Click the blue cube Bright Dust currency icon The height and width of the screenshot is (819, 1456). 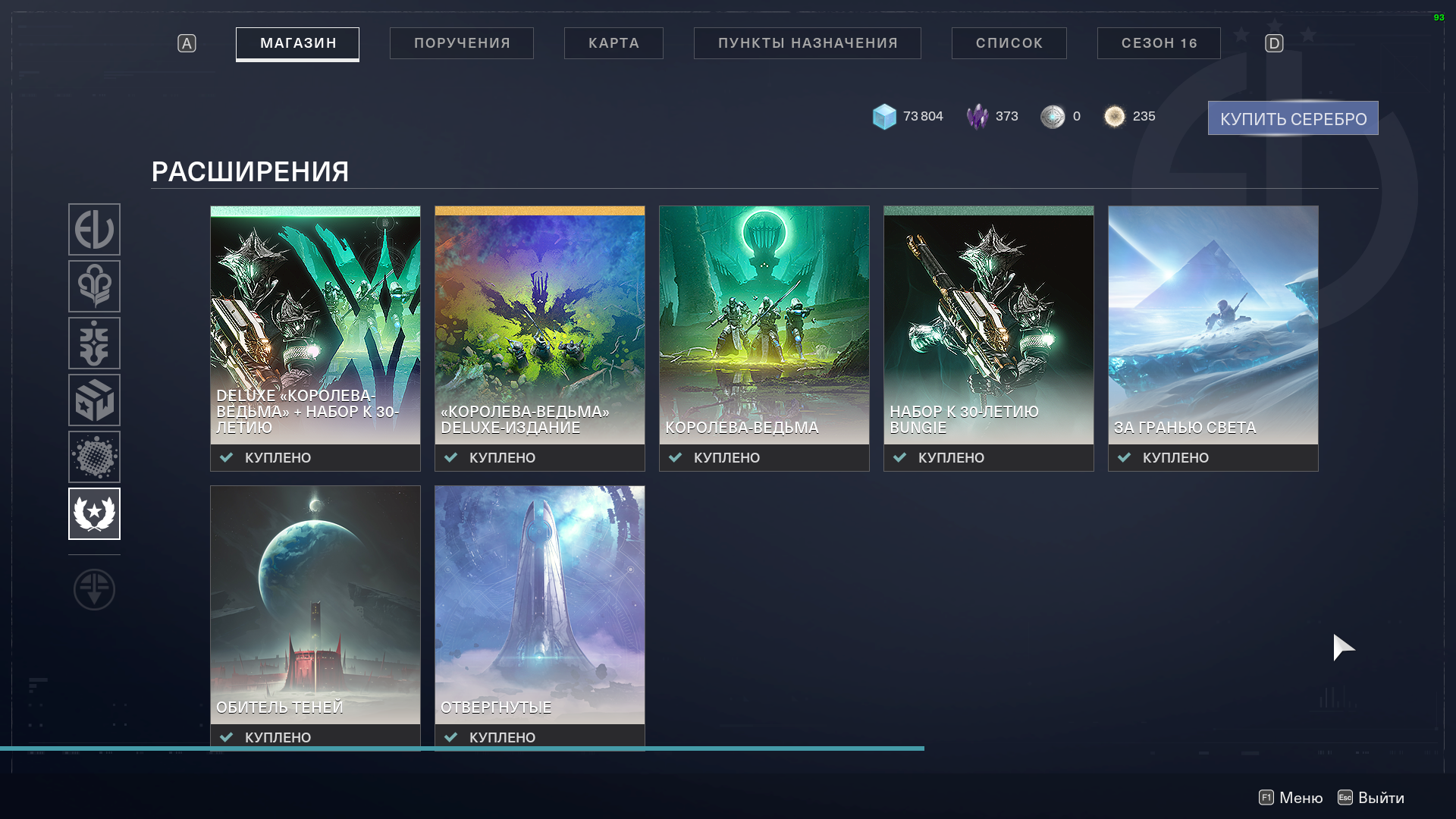[x=883, y=115]
